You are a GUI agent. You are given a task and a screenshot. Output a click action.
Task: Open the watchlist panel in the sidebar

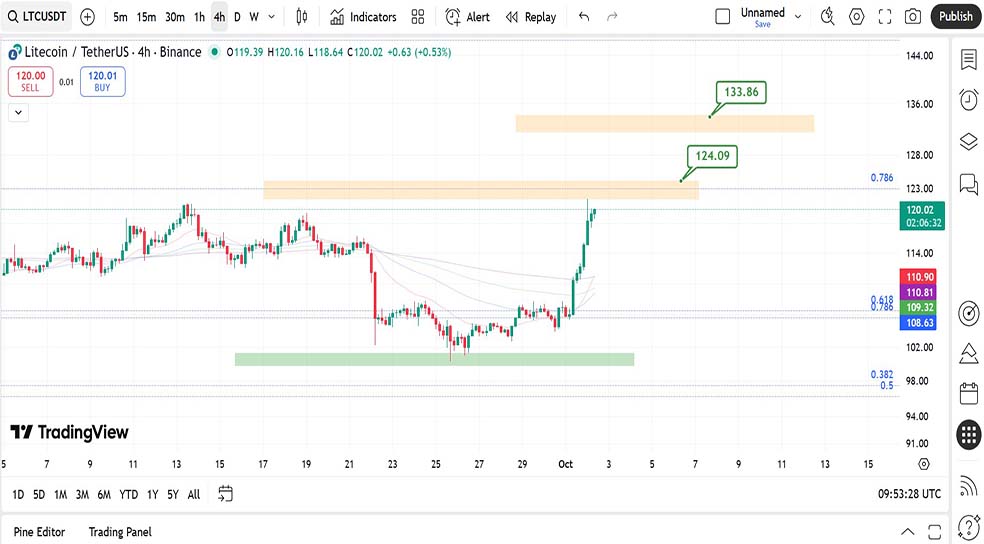(968, 60)
